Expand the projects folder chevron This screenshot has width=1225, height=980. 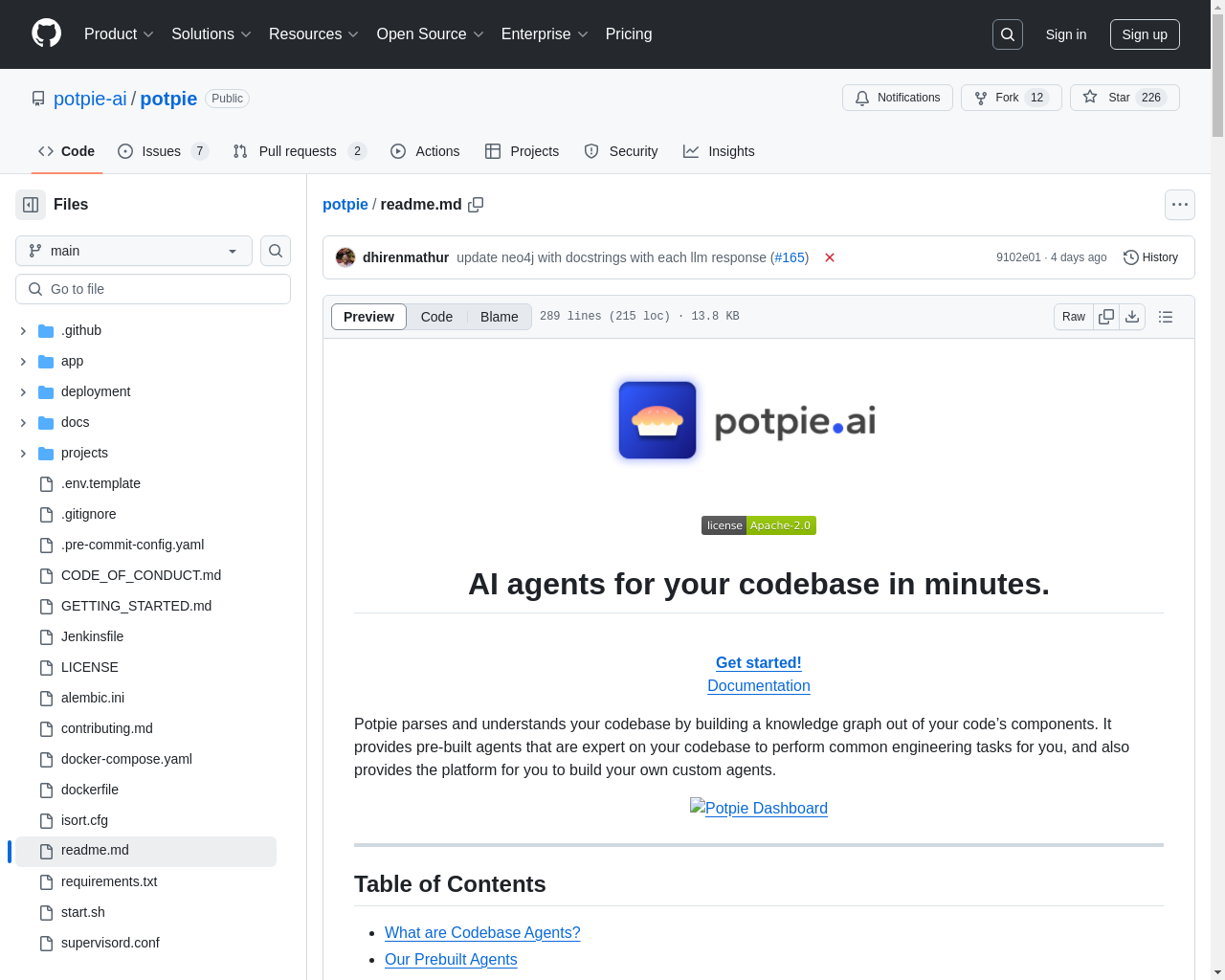[x=23, y=454]
